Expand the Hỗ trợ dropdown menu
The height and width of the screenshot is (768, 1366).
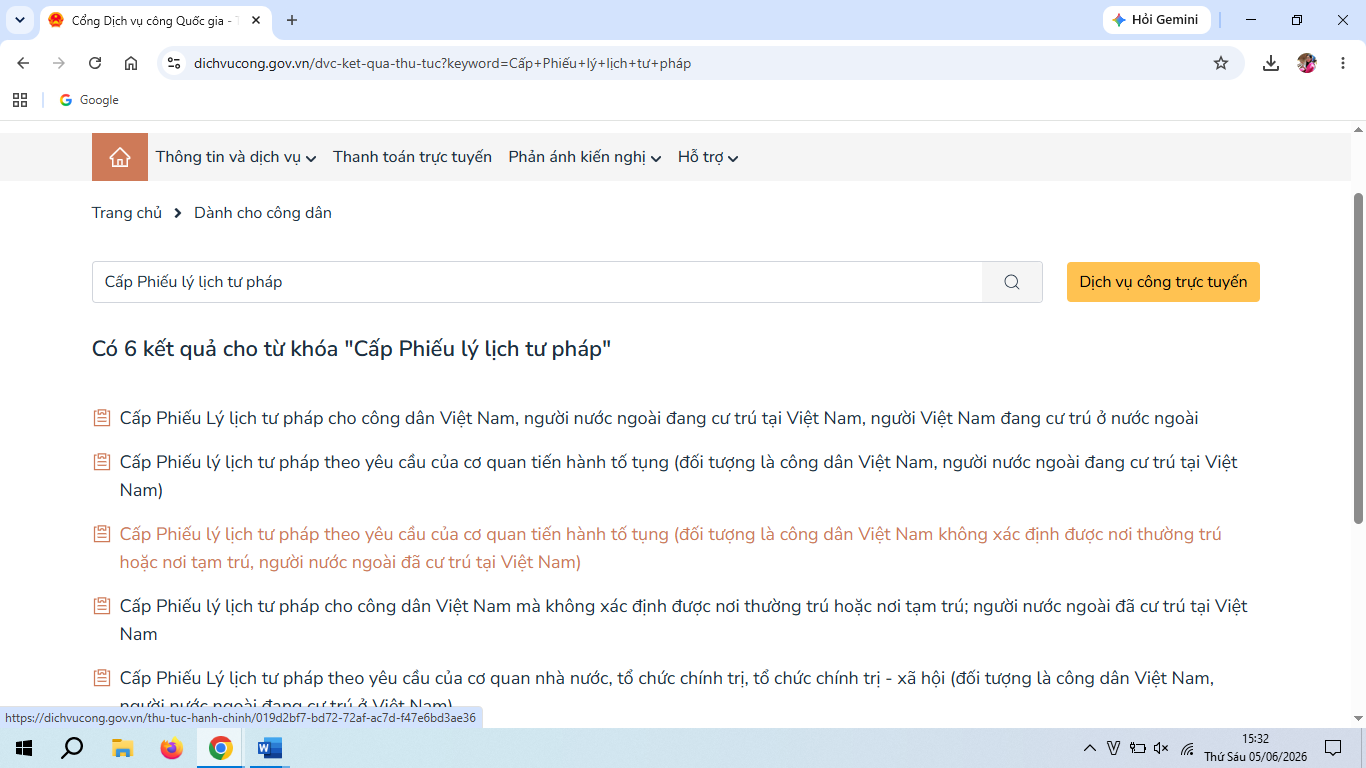tap(708, 157)
